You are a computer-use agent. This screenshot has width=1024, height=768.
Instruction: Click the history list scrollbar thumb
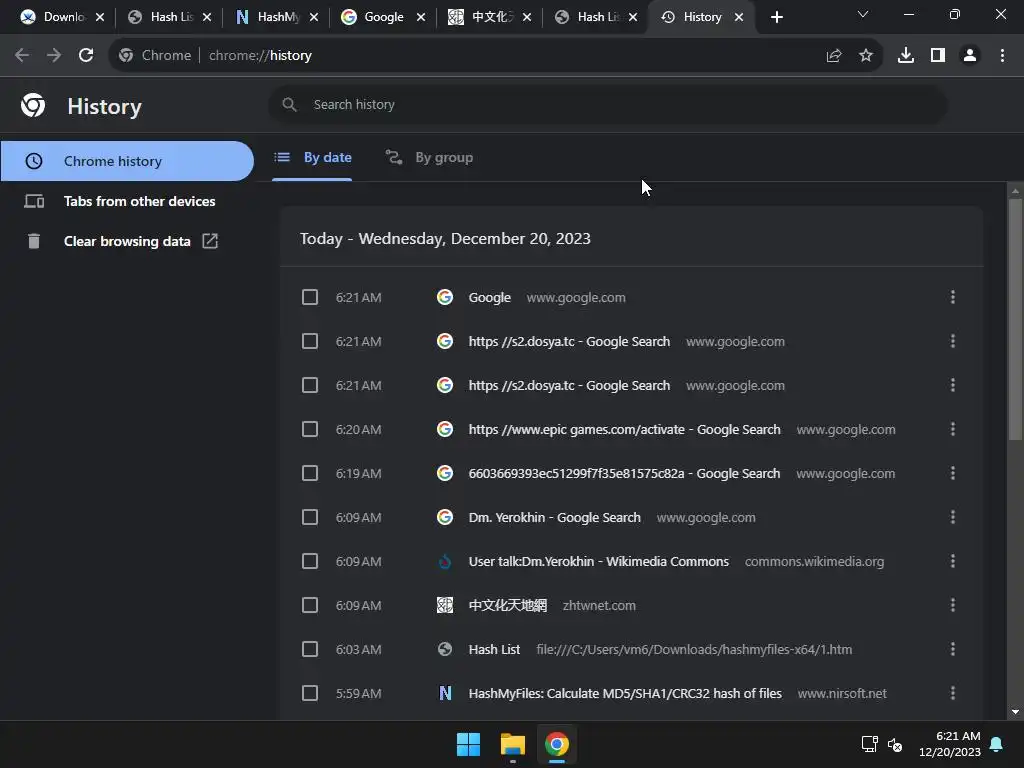click(x=1015, y=320)
